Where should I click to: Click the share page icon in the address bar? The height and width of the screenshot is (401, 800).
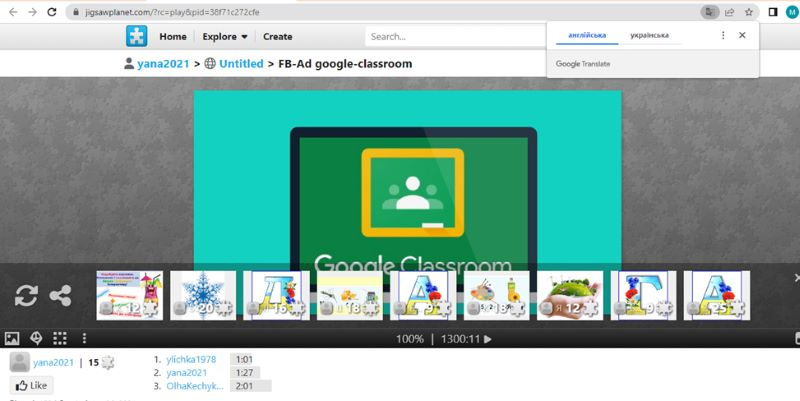tap(730, 12)
